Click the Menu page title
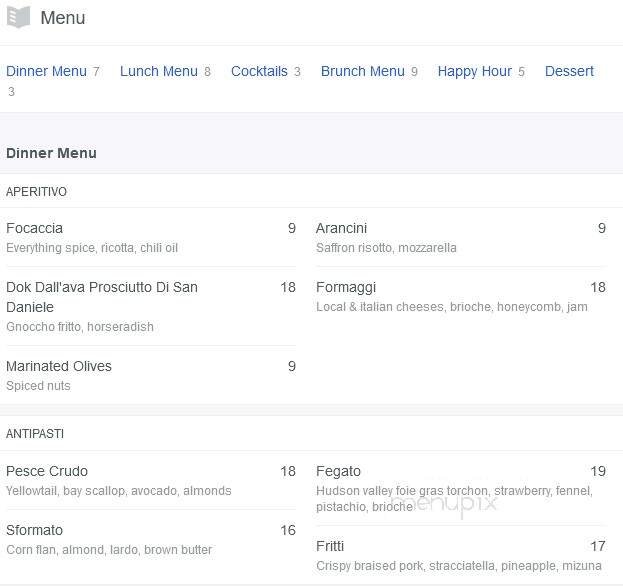 click(62, 18)
